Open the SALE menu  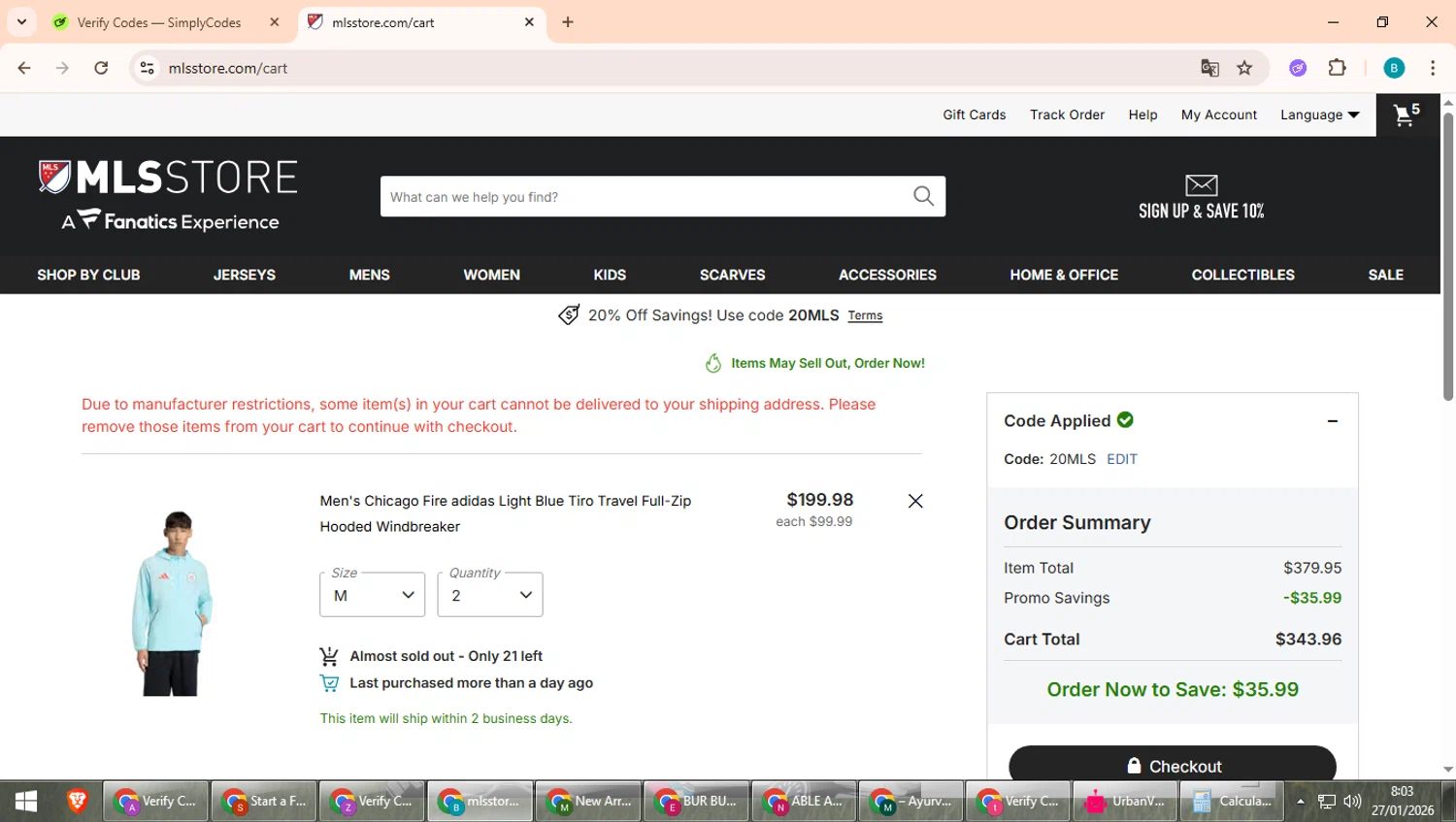(1385, 276)
